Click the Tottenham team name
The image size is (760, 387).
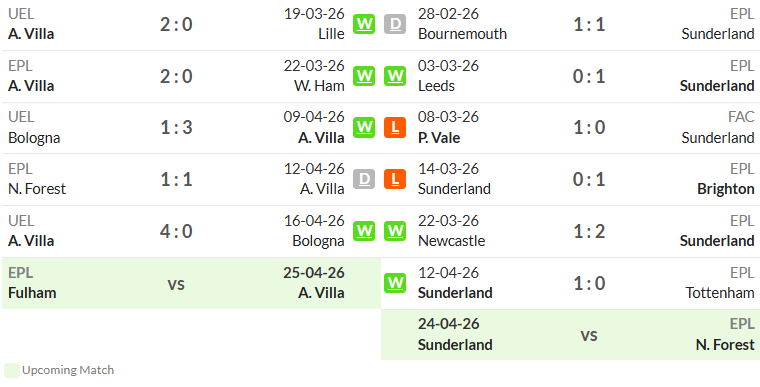(720, 293)
